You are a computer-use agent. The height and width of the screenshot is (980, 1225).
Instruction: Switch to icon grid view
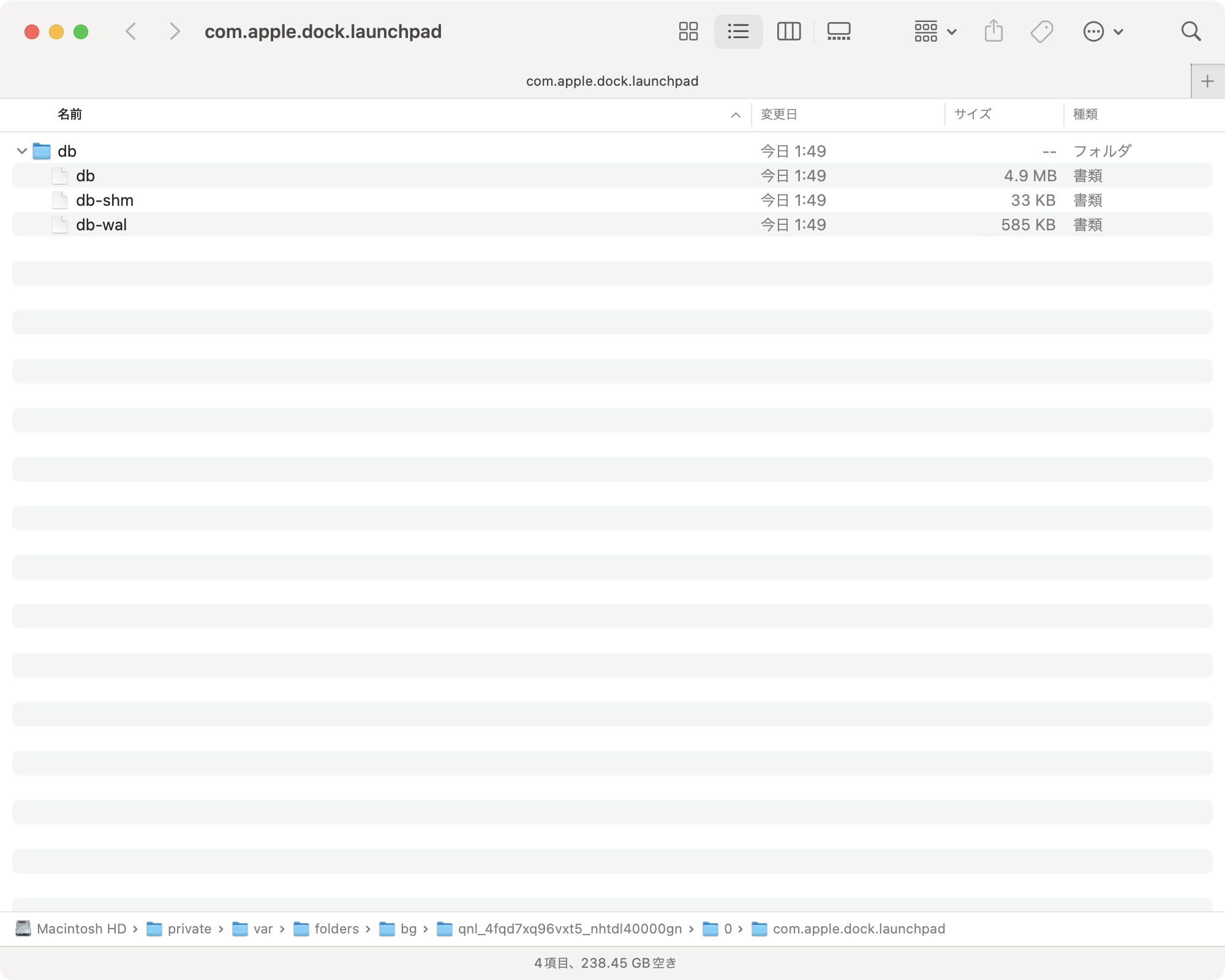(688, 31)
